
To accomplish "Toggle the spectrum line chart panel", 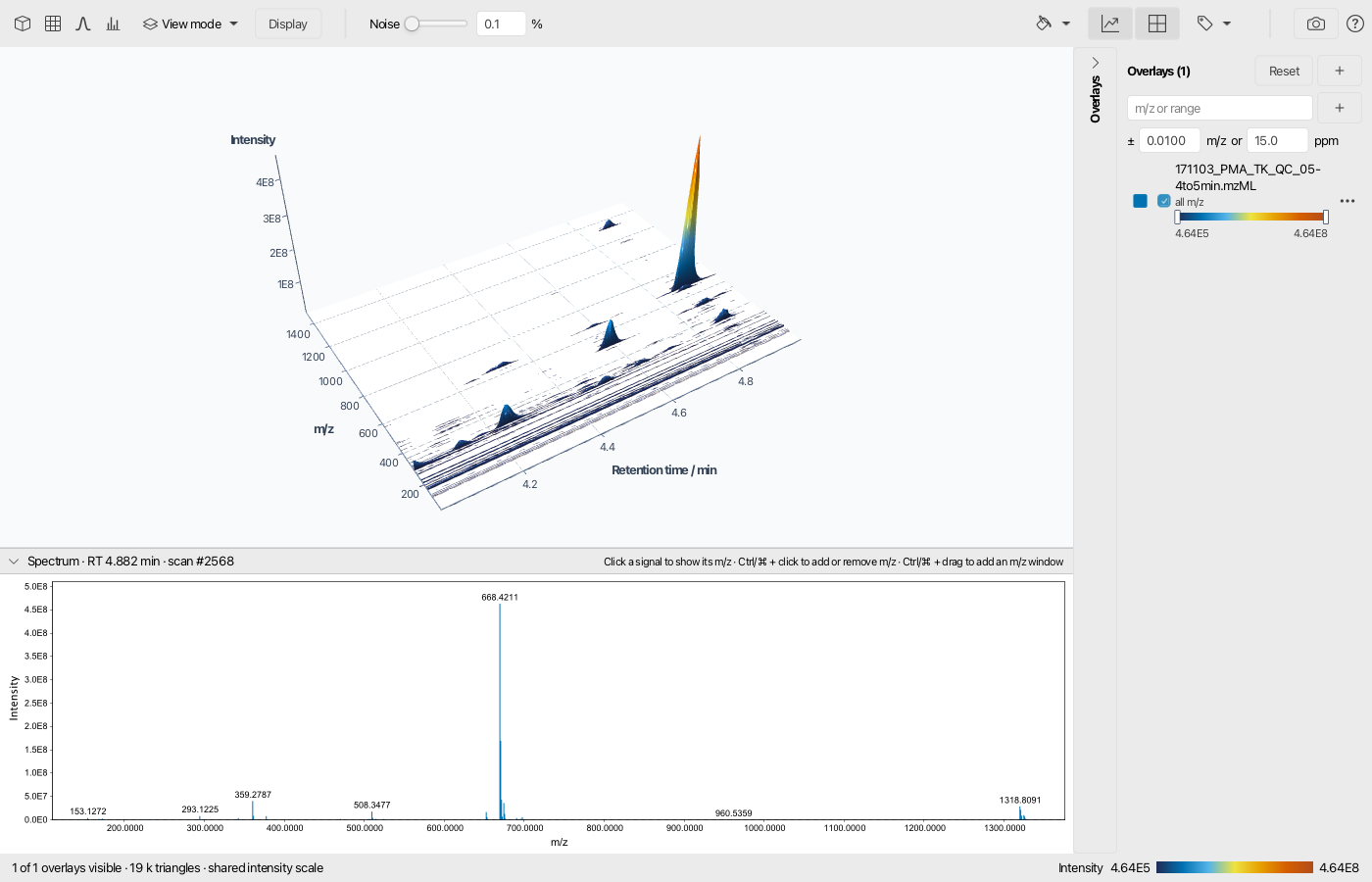I will tap(1110, 24).
